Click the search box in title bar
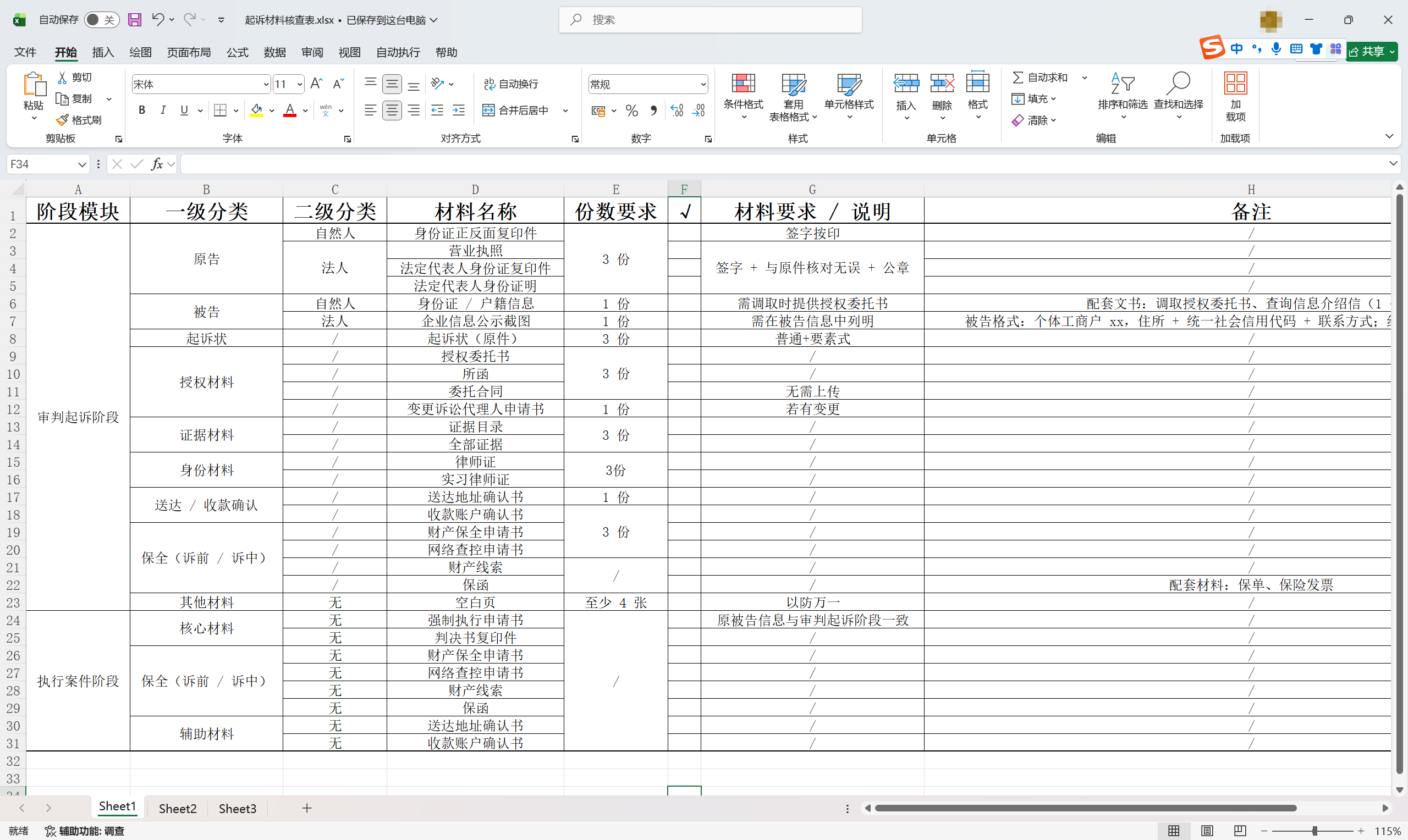 pos(711,20)
